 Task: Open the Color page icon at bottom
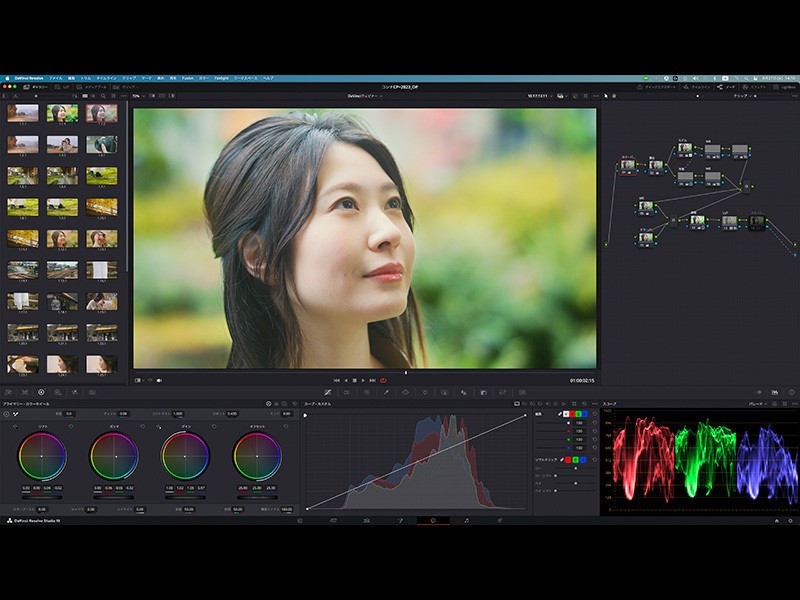point(432,521)
